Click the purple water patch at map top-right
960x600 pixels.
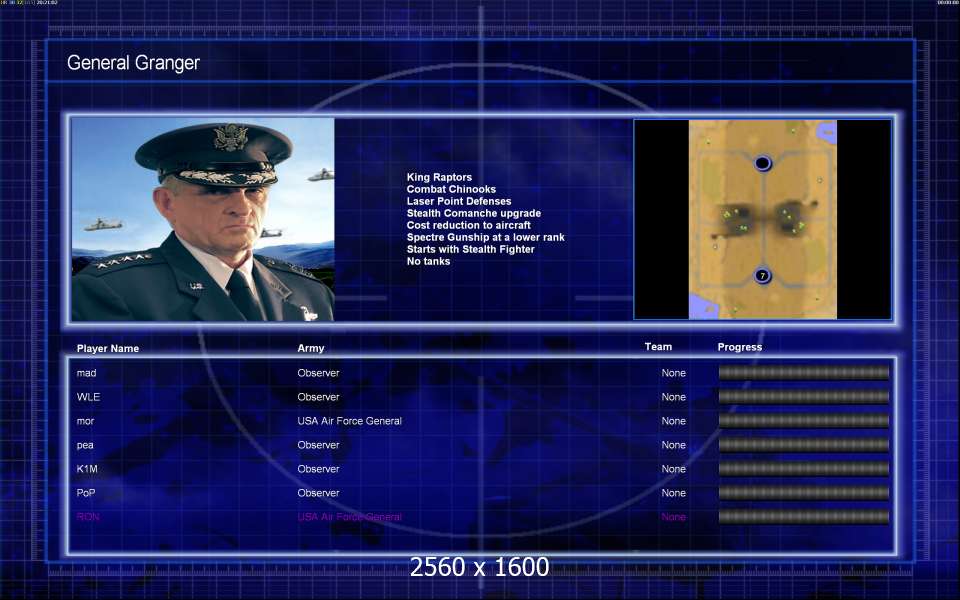(826, 132)
